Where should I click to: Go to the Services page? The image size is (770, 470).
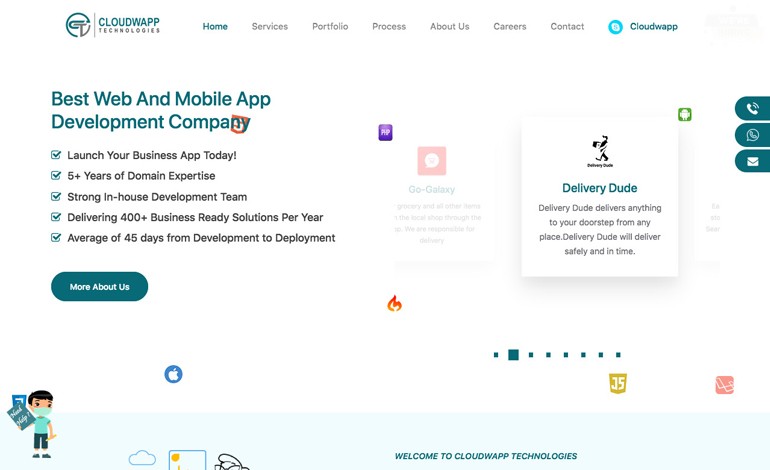[x=270, y=27]
